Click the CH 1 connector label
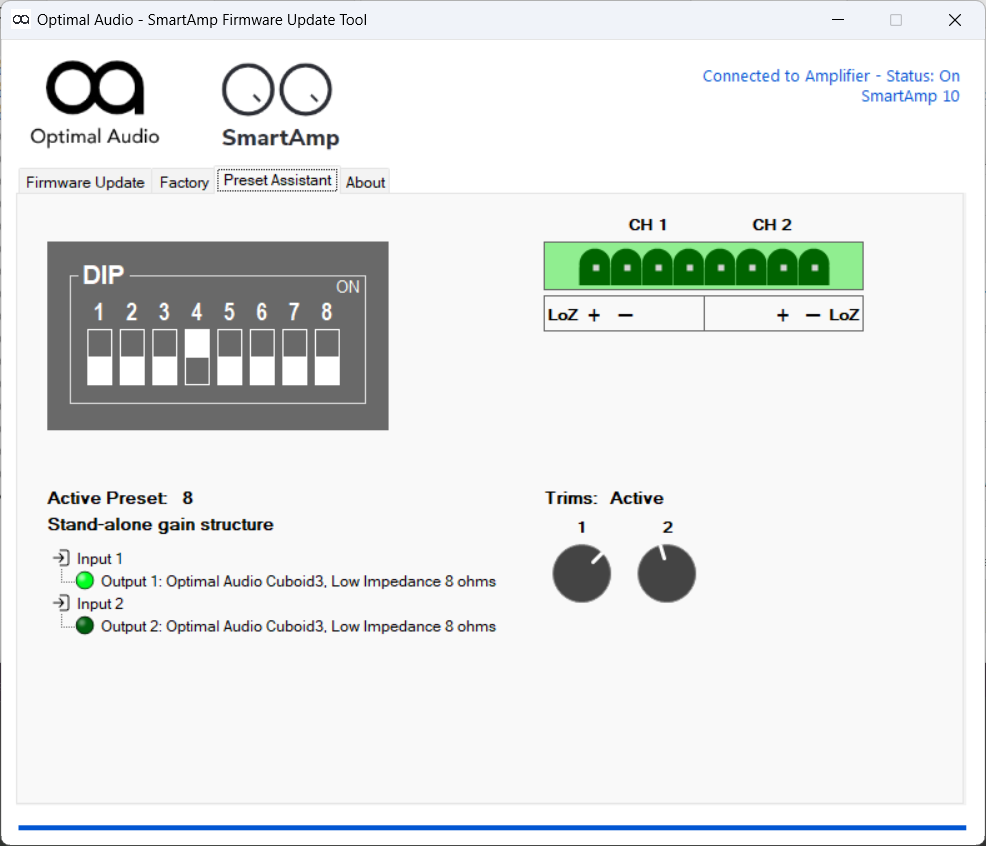This screenshot has width=986, height=846. [x=648, y=225]
